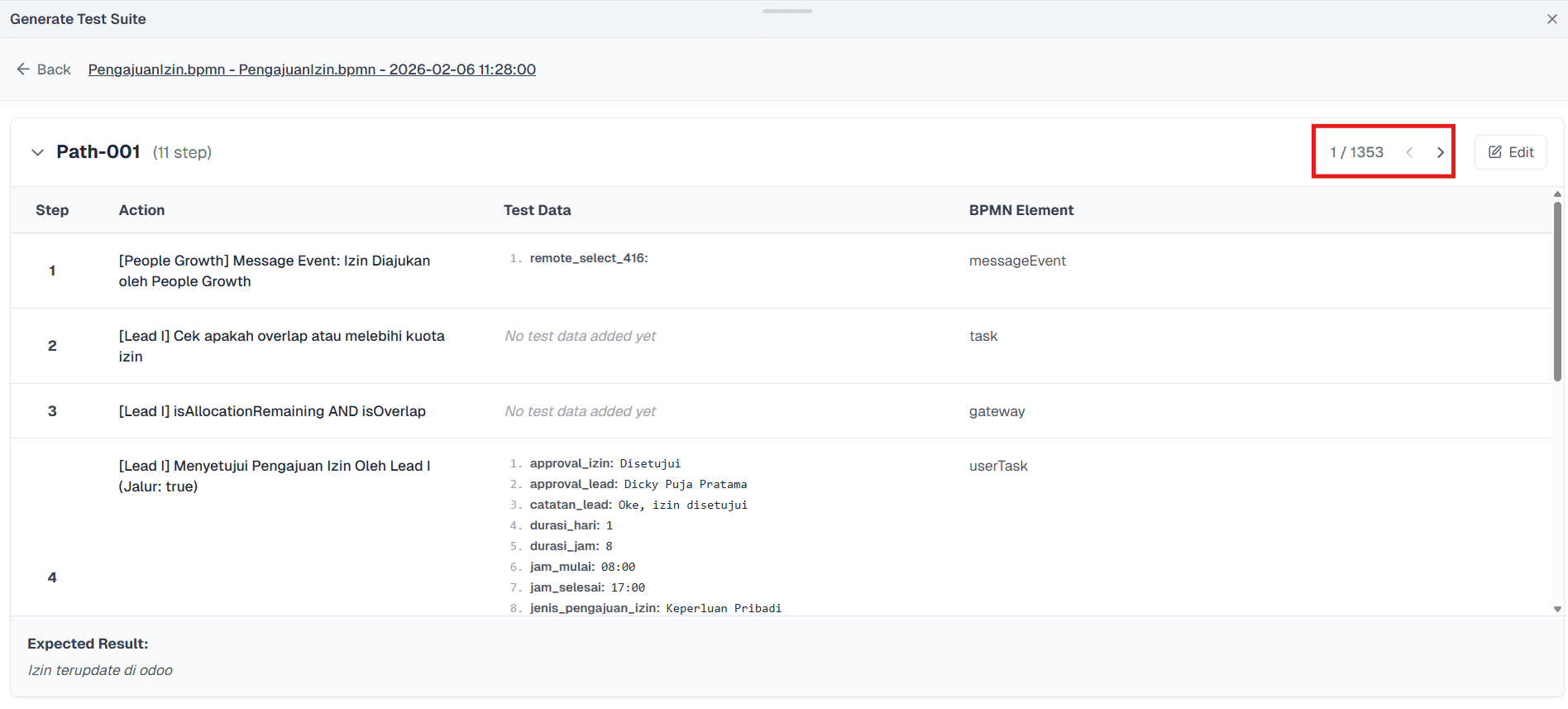Click the approval_izin: Disetujui entry
This screenshot has height=709, width=1568.
click(605, 463)
